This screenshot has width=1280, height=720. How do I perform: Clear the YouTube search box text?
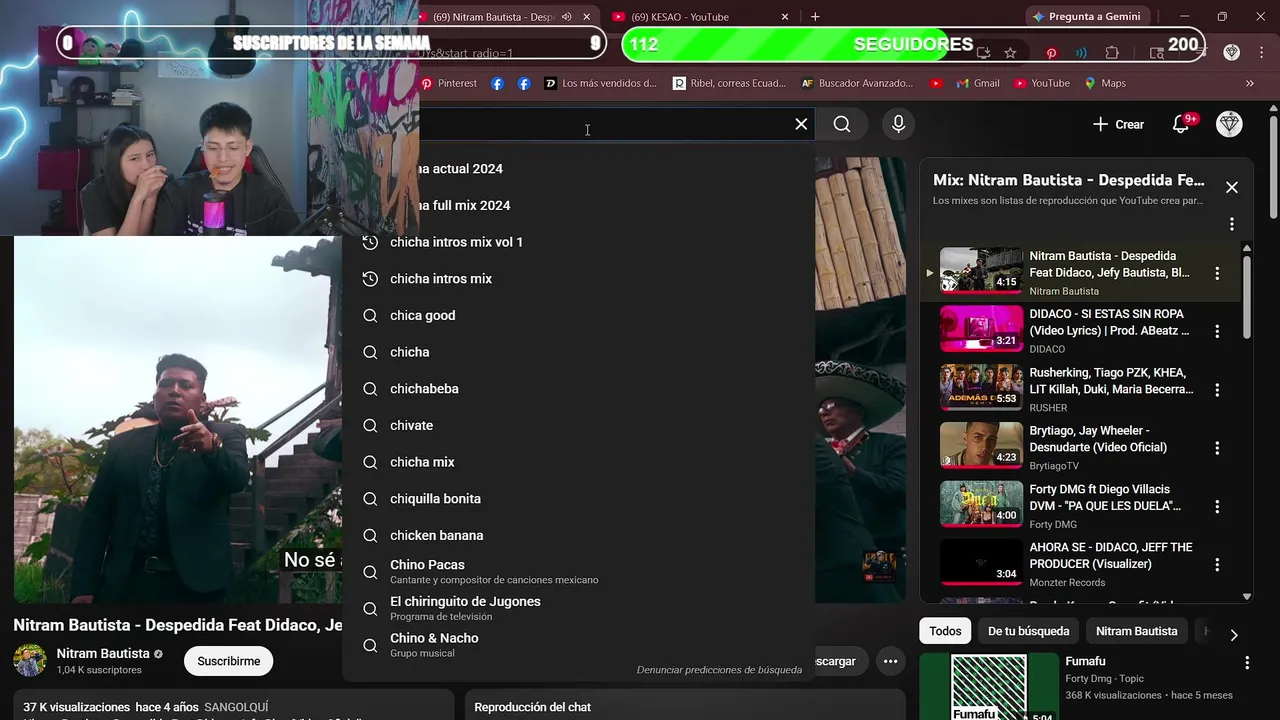(801, 124)
